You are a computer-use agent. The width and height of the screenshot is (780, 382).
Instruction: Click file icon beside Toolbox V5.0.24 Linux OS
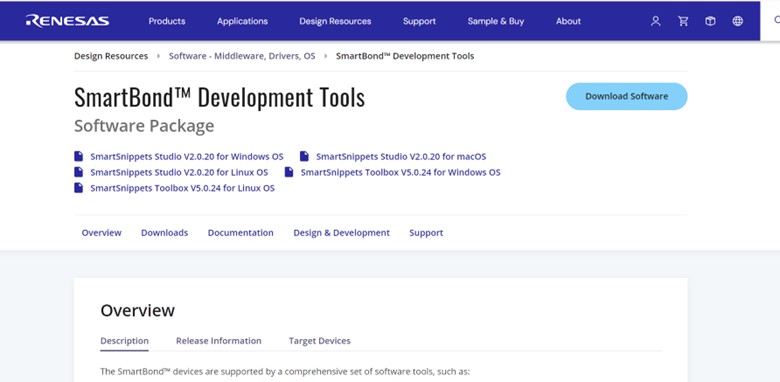tap(79, 188)
